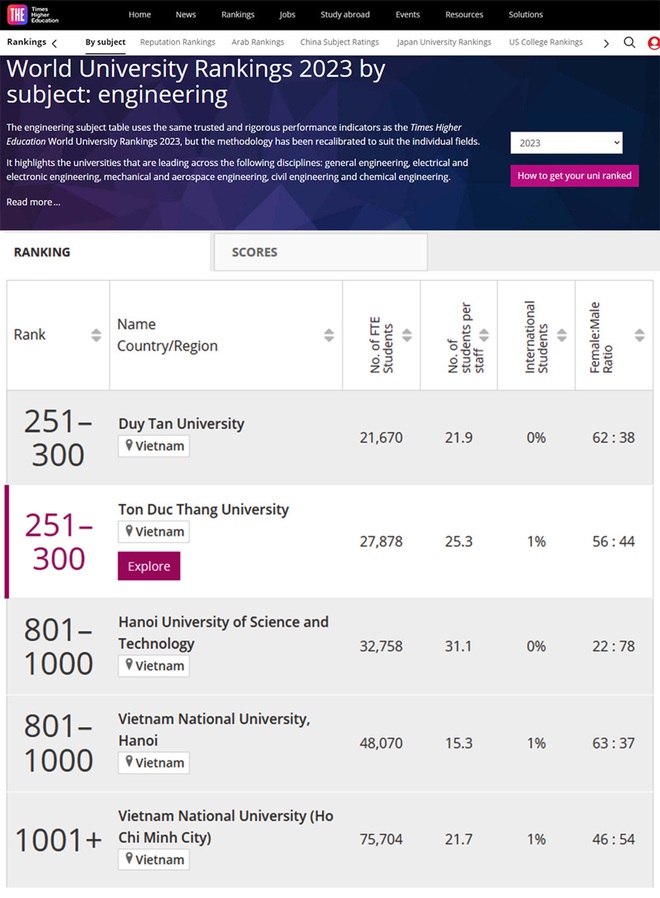Click the user account icon
This screenshot has width=660, height=898.
coord(654,43)
